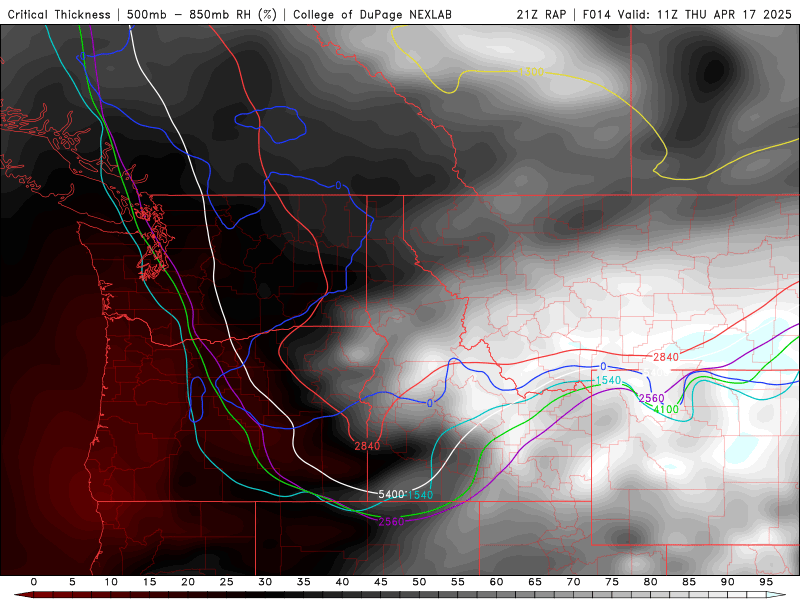Click the colorbar label 0
The image size is (800, 600).
pyautogui.click(x=34, y=582)
